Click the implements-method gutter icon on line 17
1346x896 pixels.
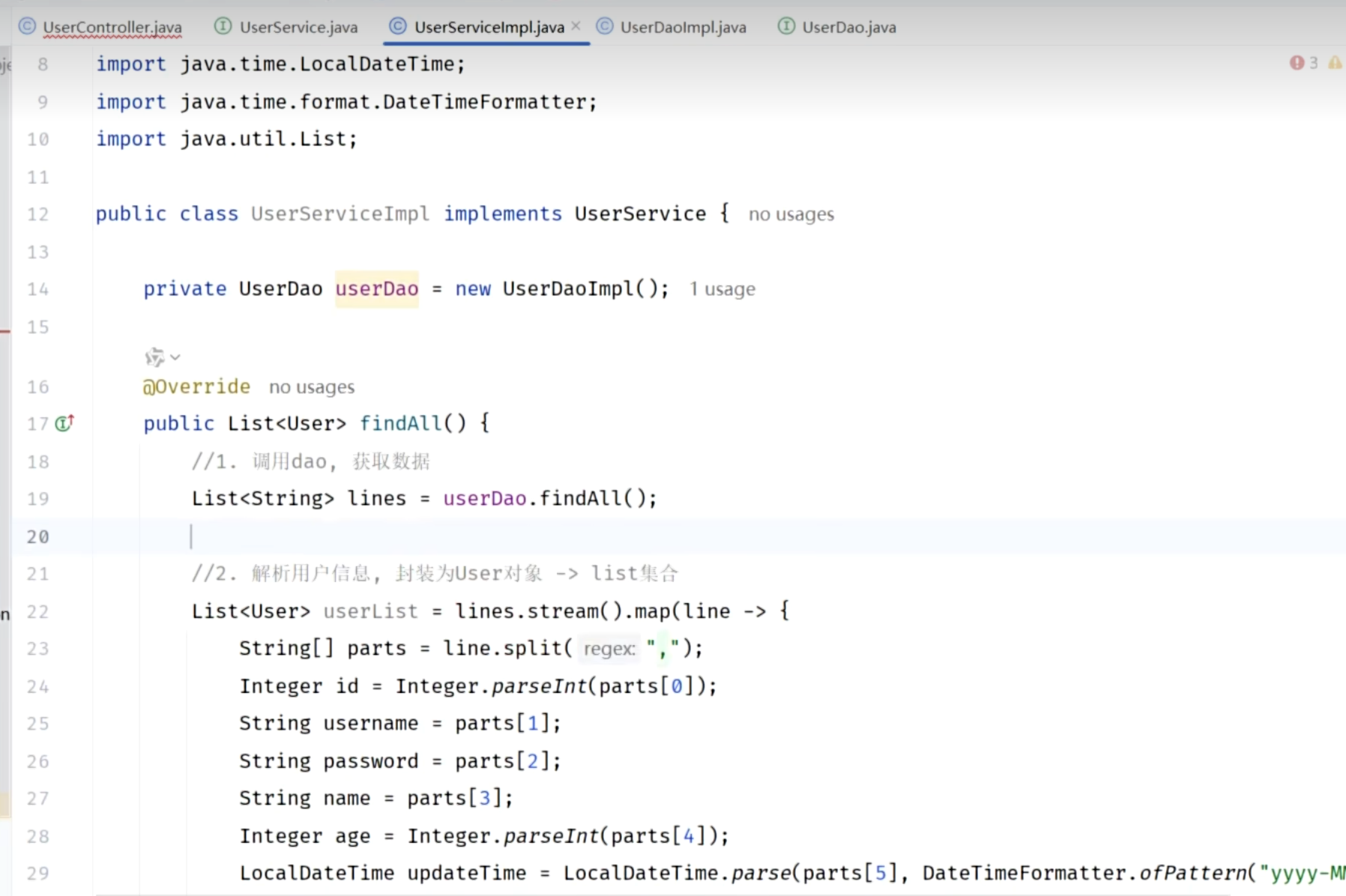pos(64,423)
